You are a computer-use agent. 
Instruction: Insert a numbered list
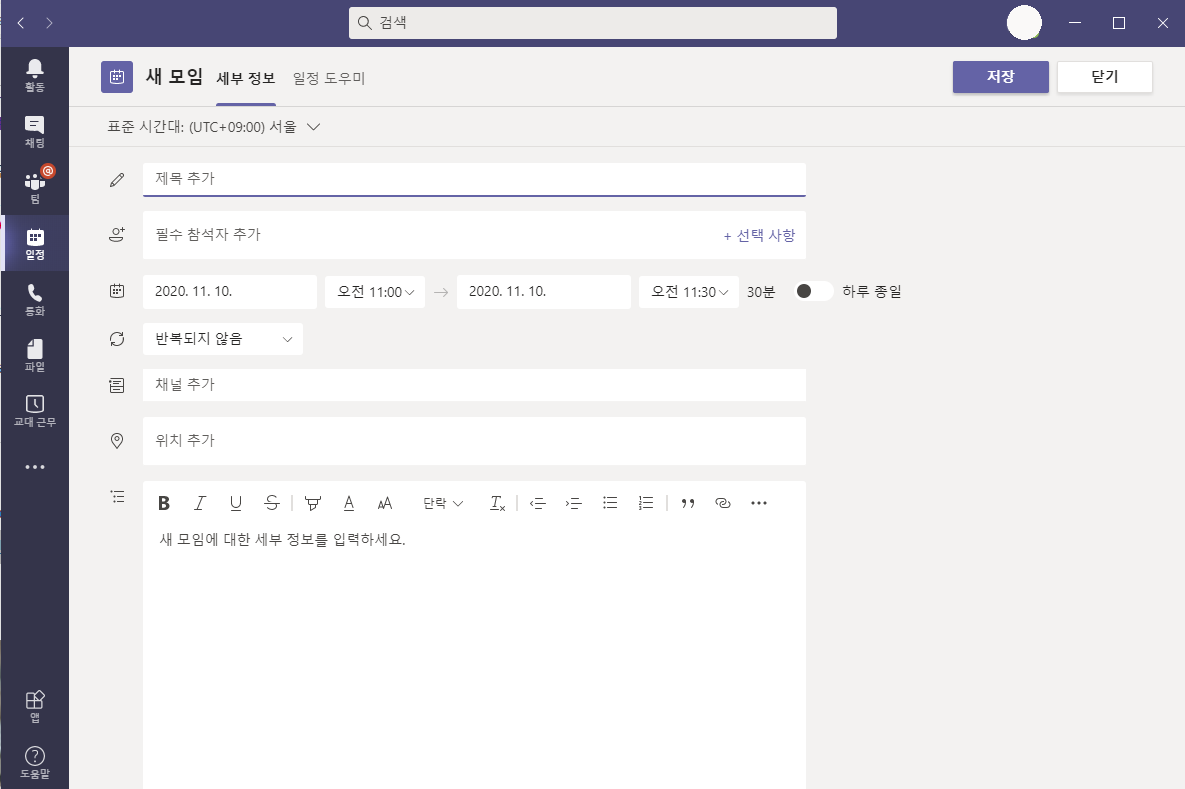coord(645,503)
